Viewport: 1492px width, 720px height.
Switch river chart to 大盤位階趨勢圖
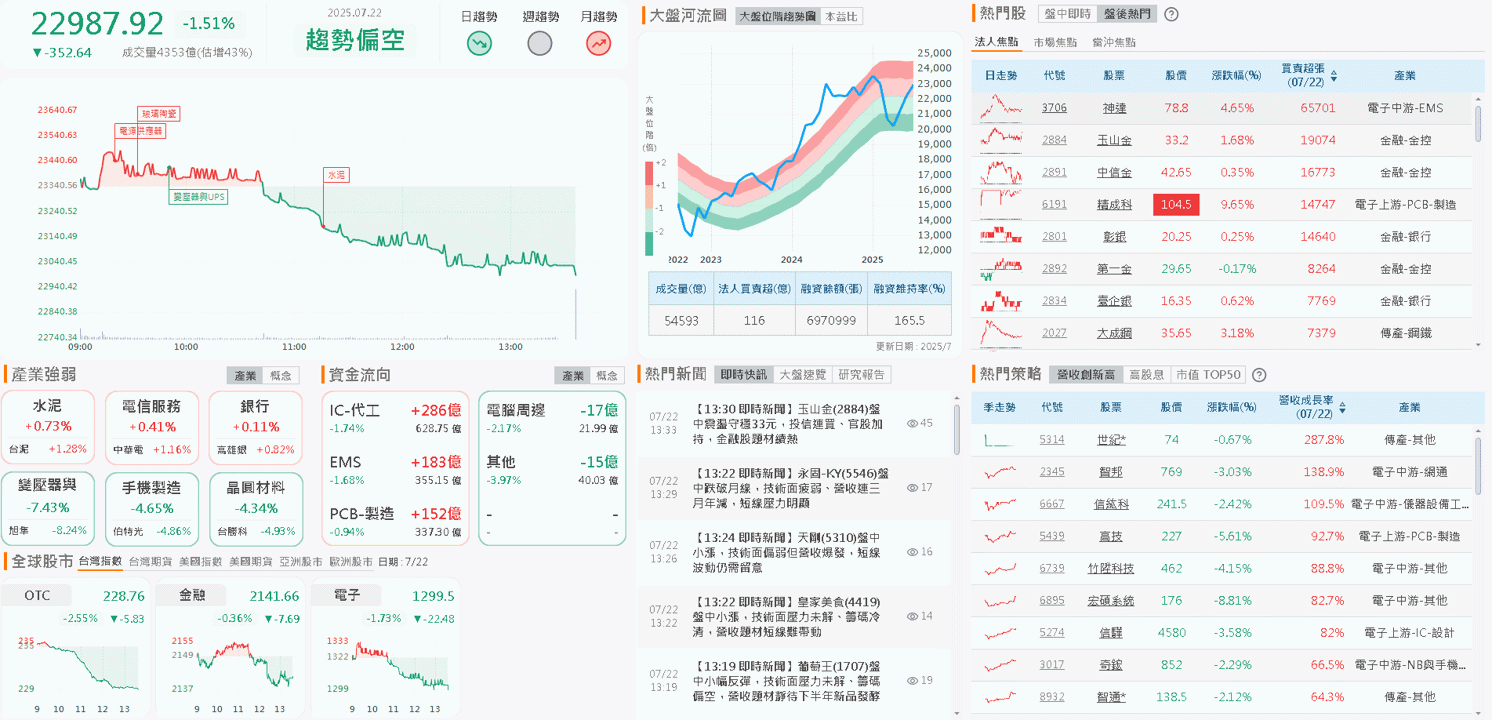point(777,16)
